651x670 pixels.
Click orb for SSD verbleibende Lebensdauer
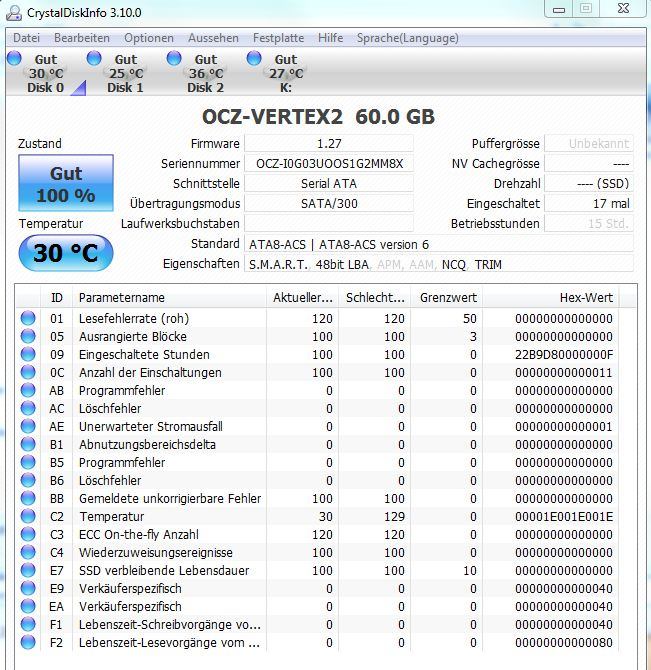(x=28, y=570)
